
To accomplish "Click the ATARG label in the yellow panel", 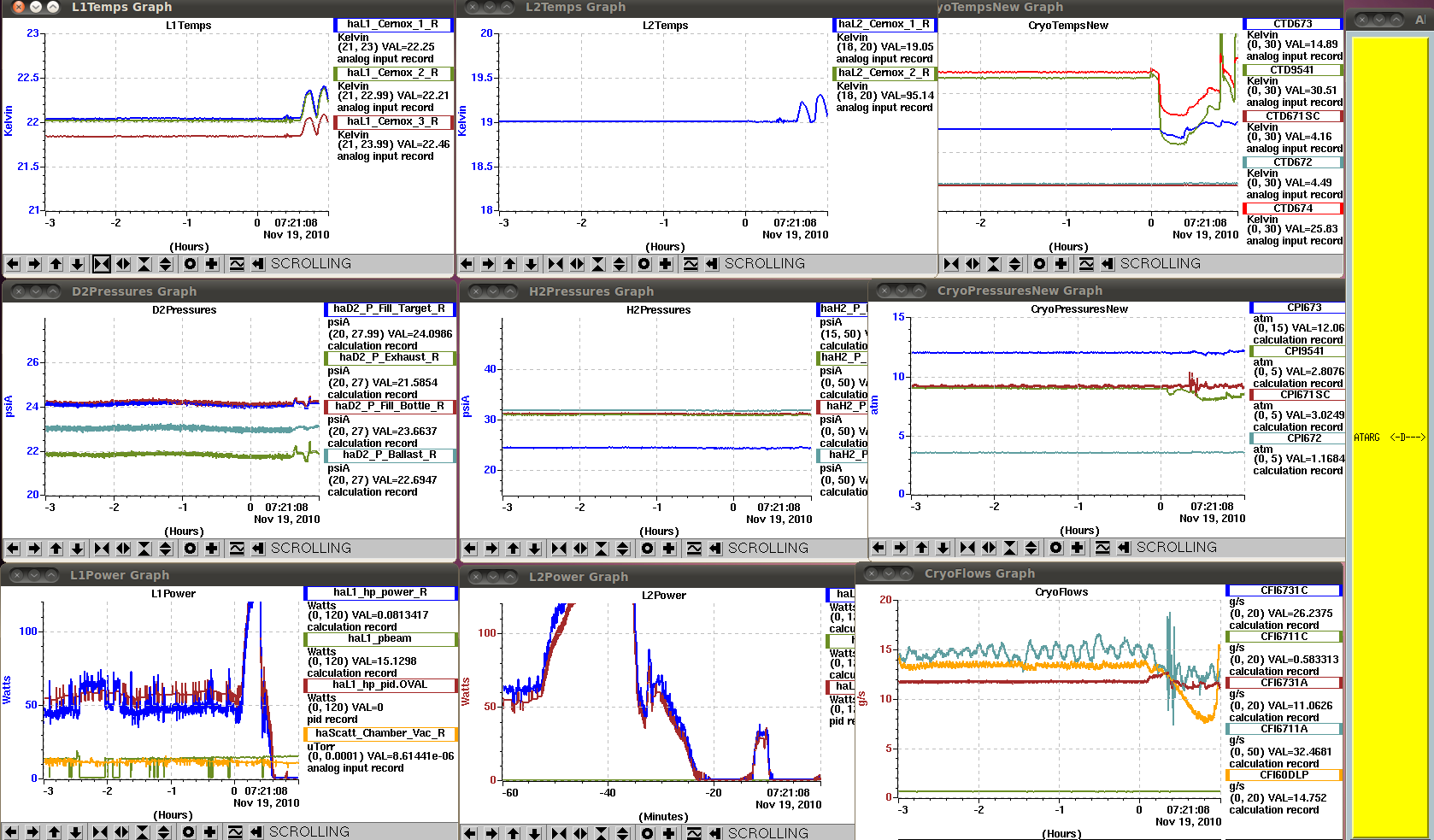I will tap(1367, 438).
